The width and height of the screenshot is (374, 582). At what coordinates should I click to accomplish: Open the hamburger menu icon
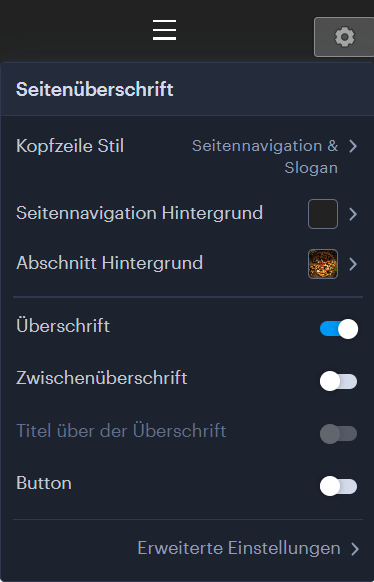coord(164,30)
